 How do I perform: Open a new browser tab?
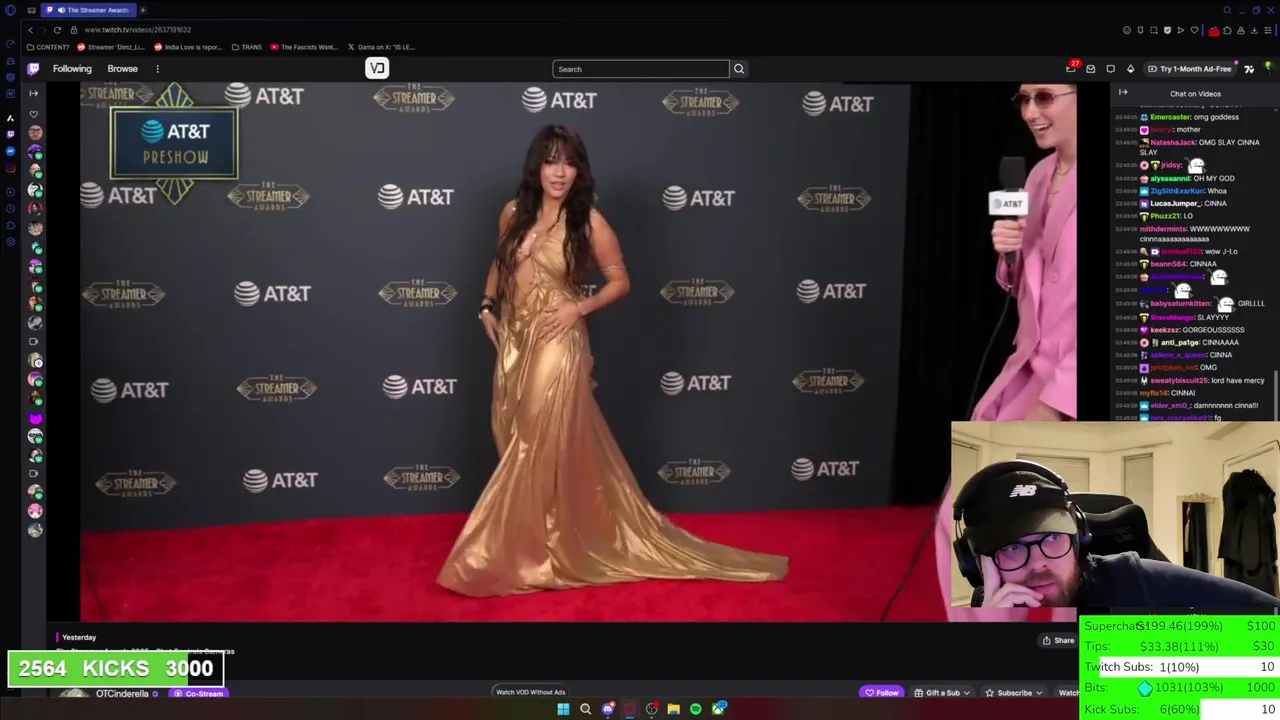click(x=142, y=10)
